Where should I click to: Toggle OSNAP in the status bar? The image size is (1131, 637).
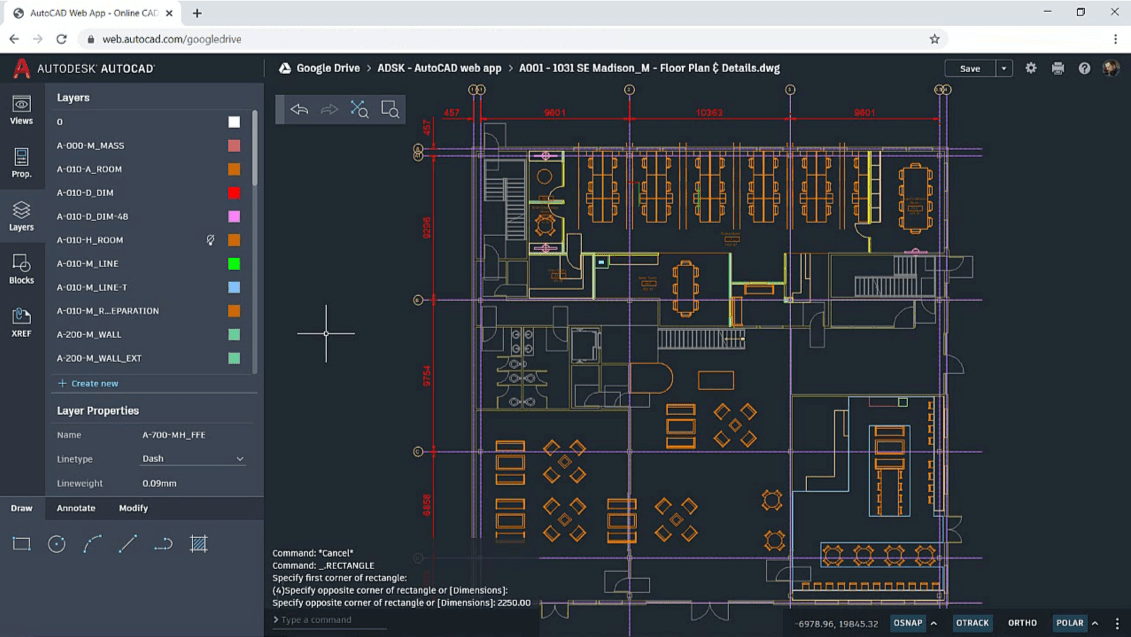(907, 622)
